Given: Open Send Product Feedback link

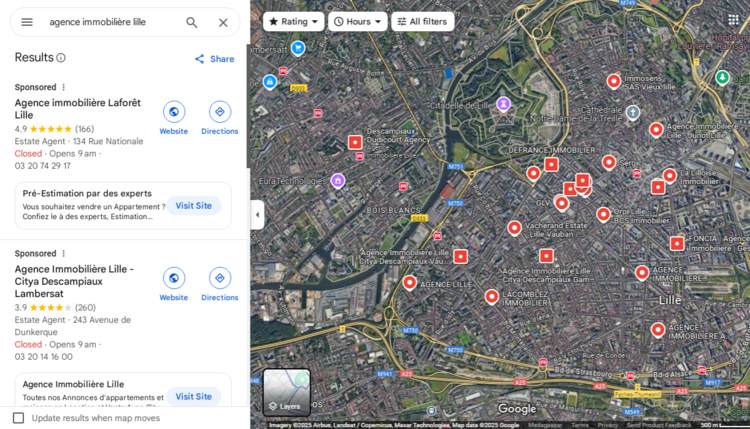Looking at the screenshot, I should tap(659, 425).
